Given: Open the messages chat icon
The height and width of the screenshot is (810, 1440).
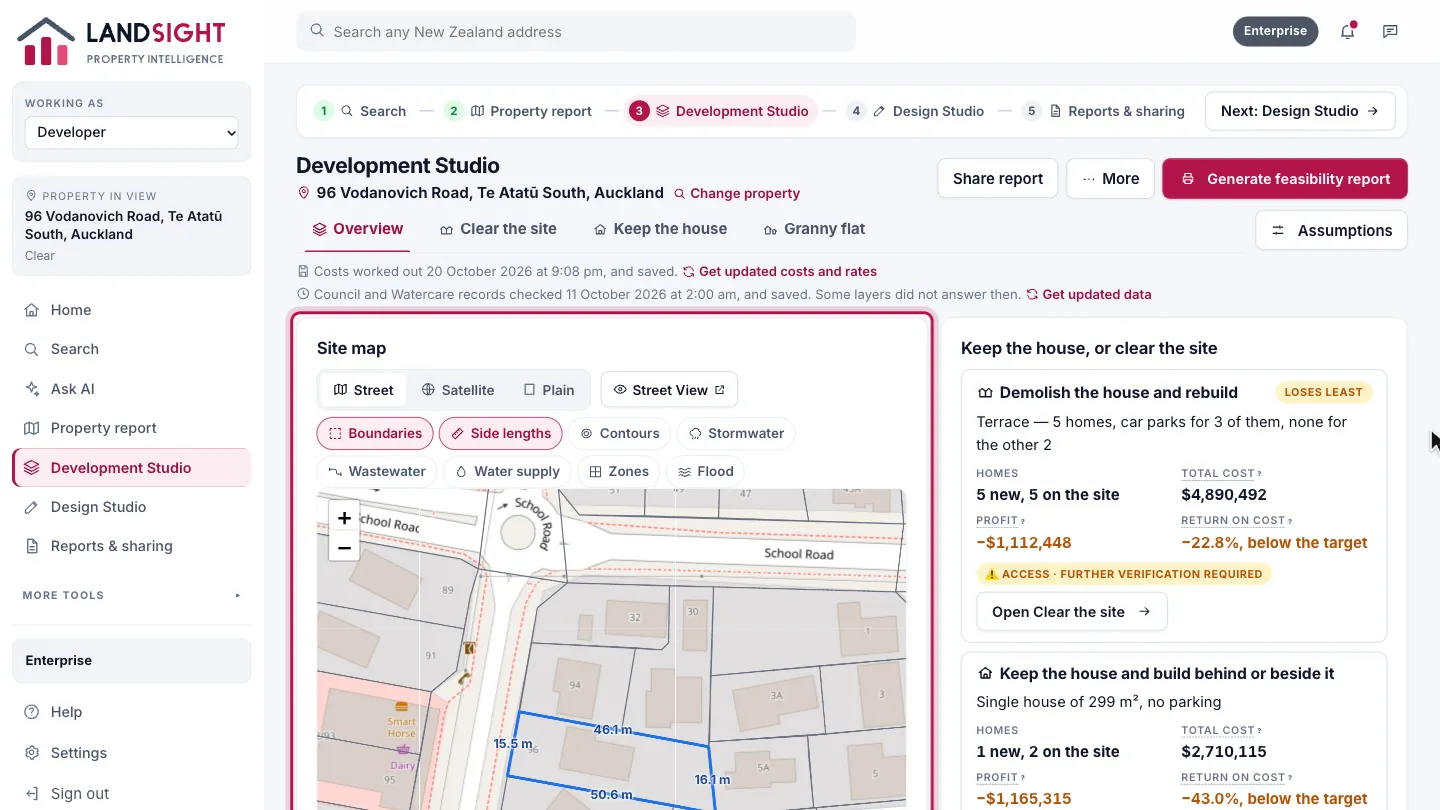Looking at the screenshot, I should pos(1390,31).
